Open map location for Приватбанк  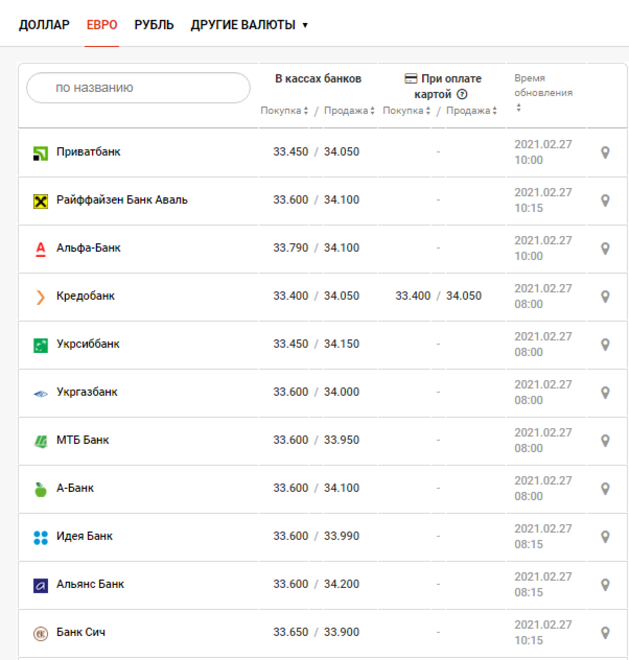click(x=605, y=152)
